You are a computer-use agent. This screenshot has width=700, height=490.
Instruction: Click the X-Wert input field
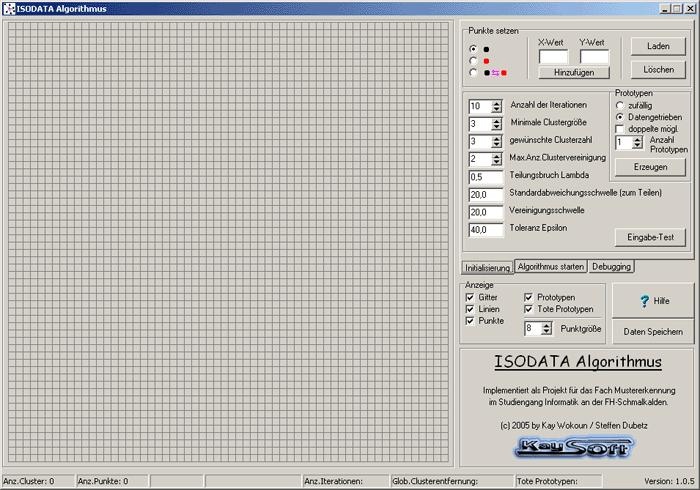tap(553, 57)
